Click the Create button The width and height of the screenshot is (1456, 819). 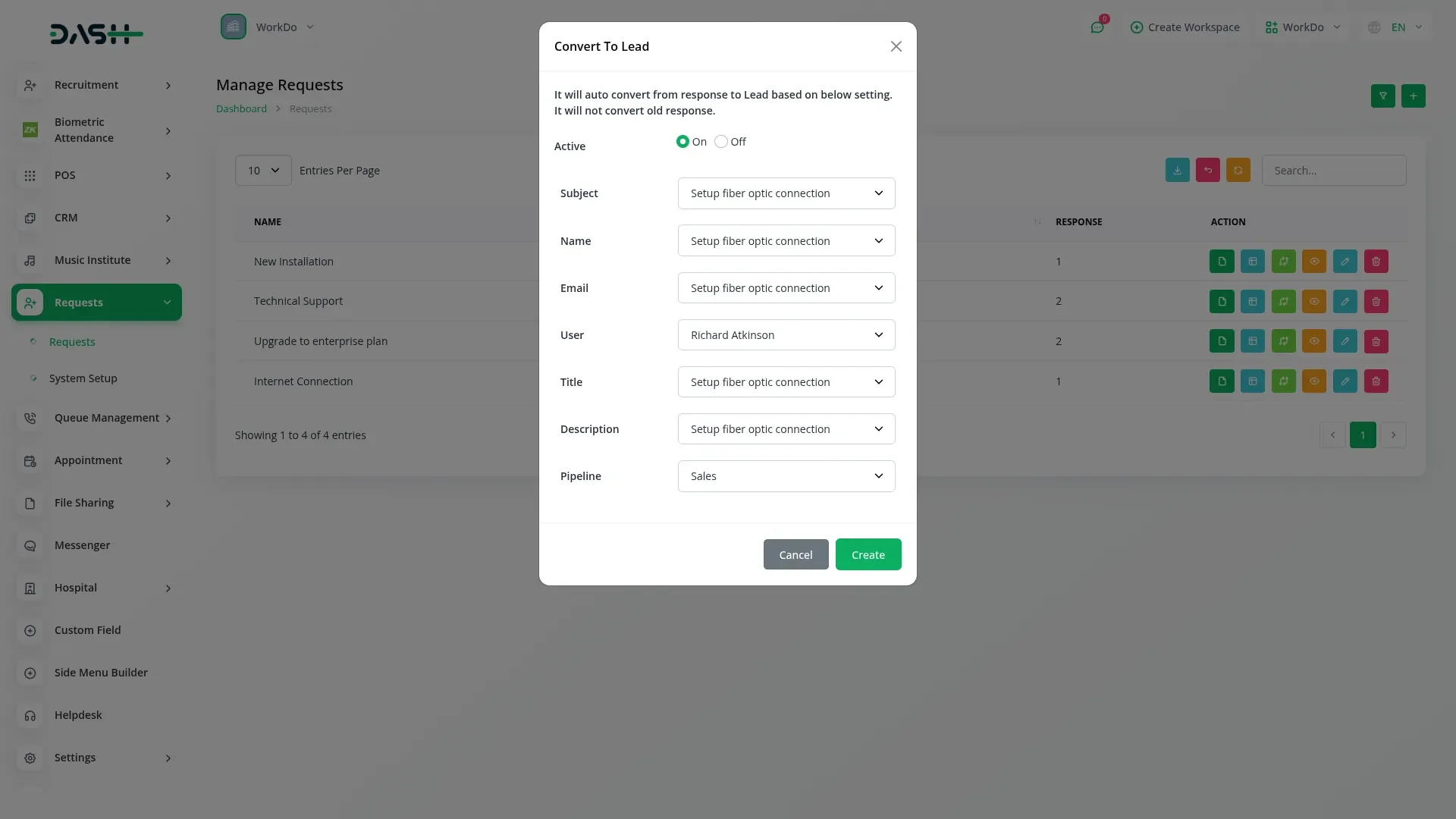868,555
